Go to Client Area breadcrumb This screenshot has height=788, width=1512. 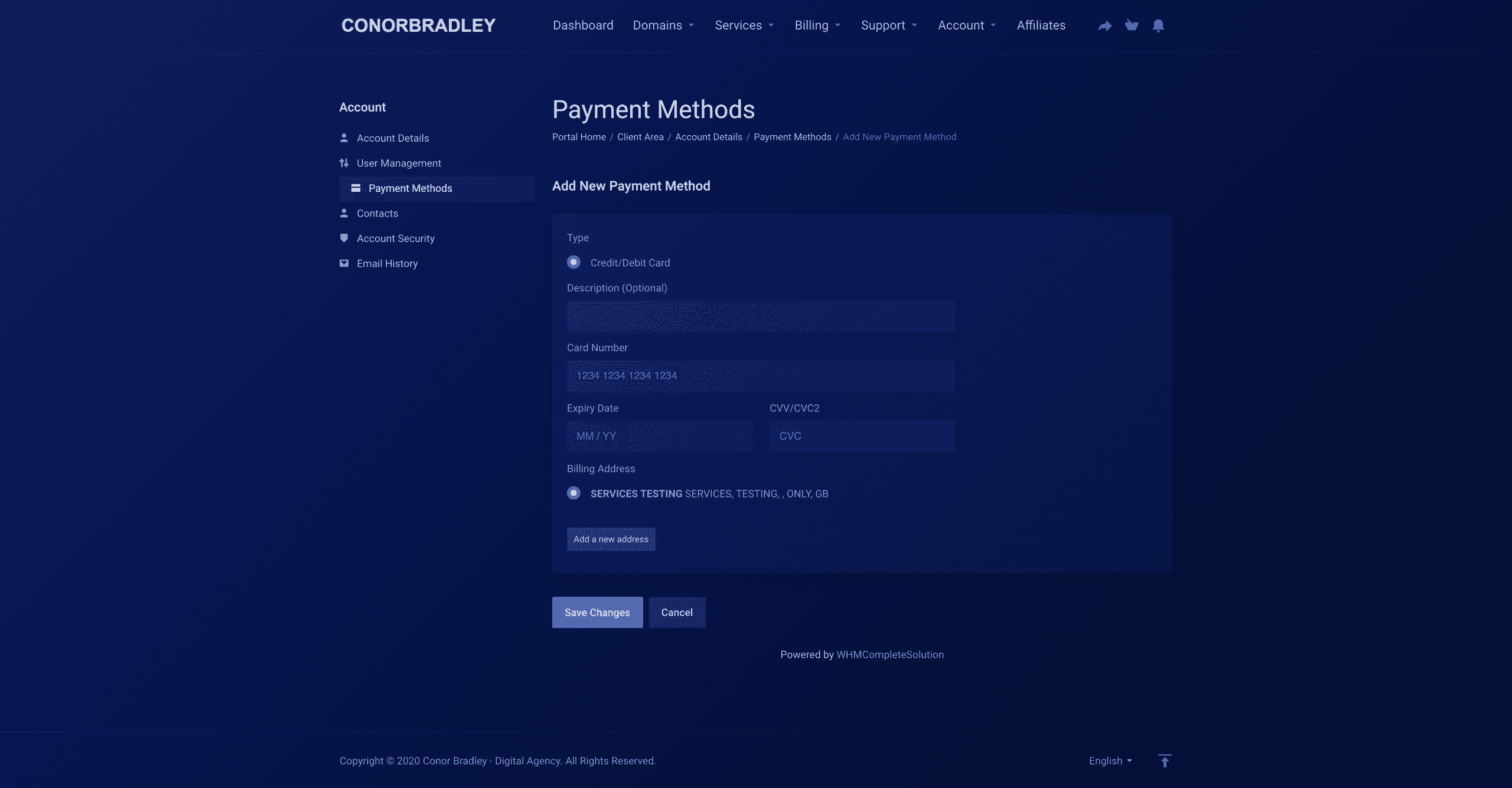[x=640, y=137]
